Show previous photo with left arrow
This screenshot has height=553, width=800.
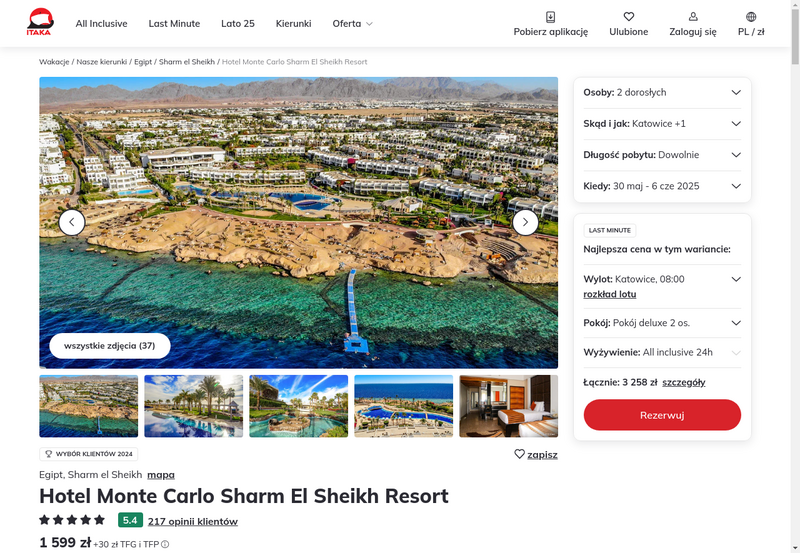click(72, 222)
